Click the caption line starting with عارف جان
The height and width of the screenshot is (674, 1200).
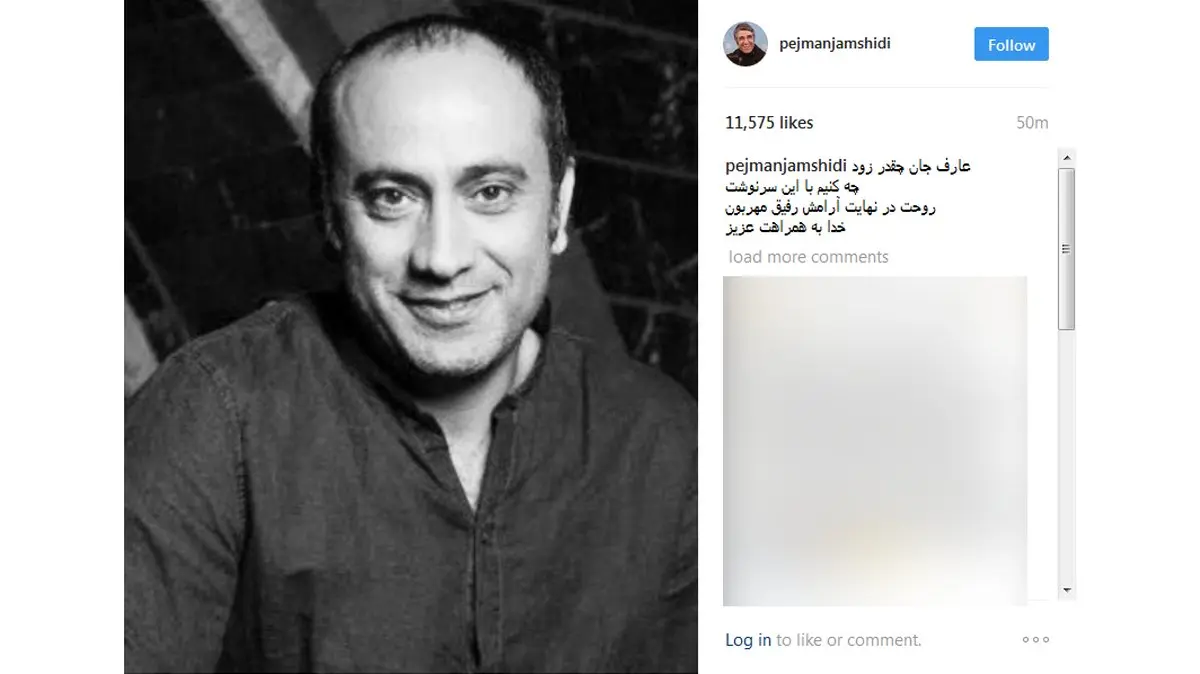[x=910, y=167]
